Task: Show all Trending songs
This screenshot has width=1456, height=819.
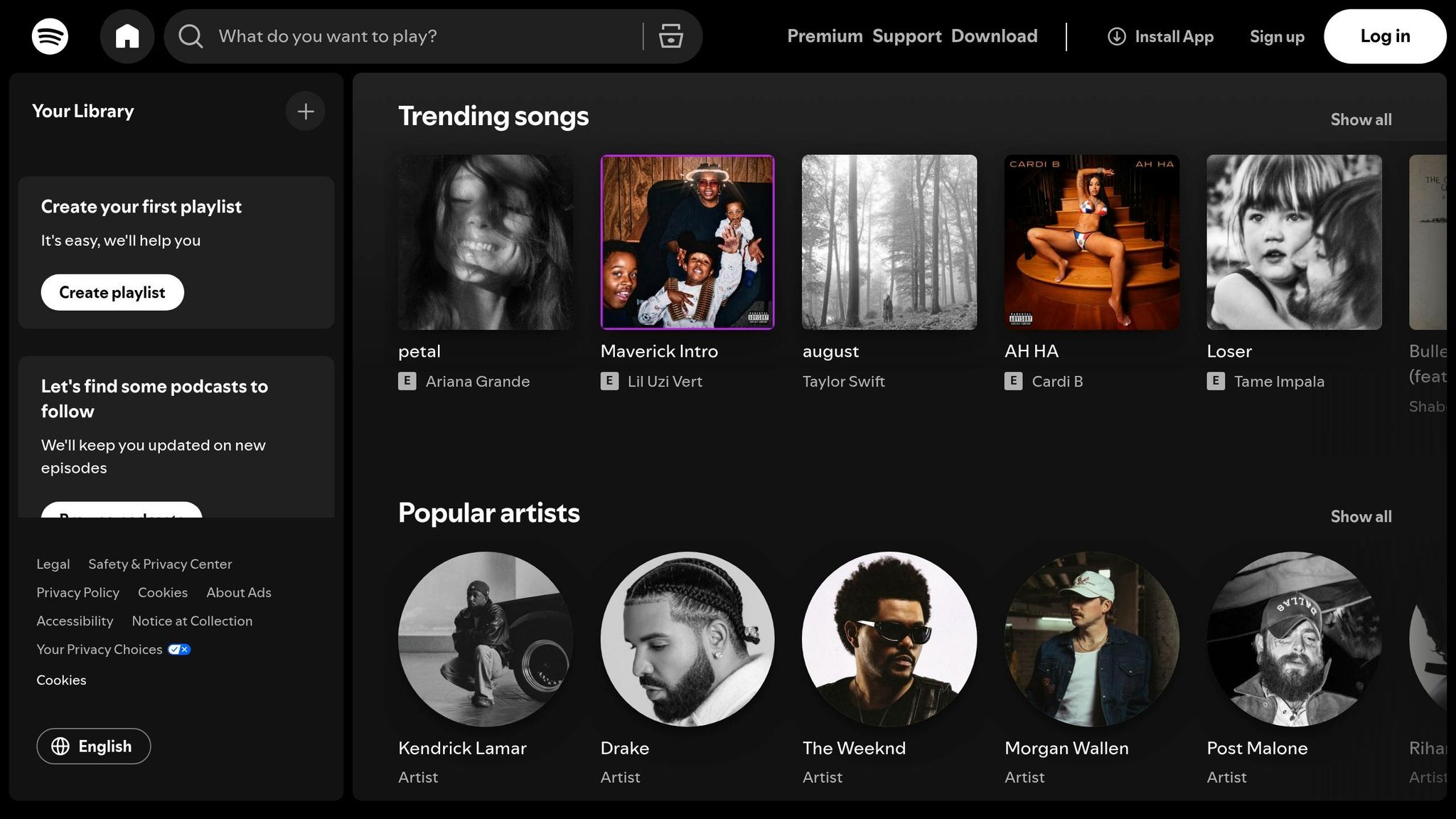Action: pos(1361,119)
